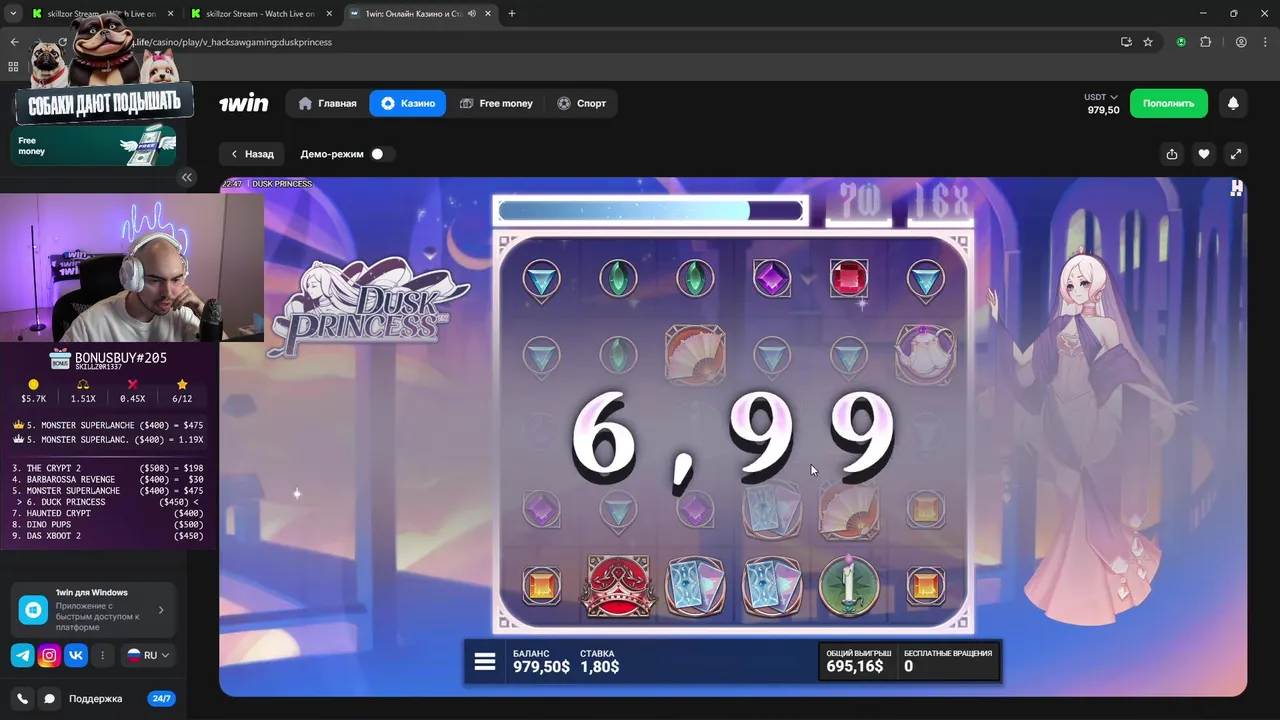Open the Спорт menu item
The width and height of the screenshot is (1280, 720).
(582, 103)
